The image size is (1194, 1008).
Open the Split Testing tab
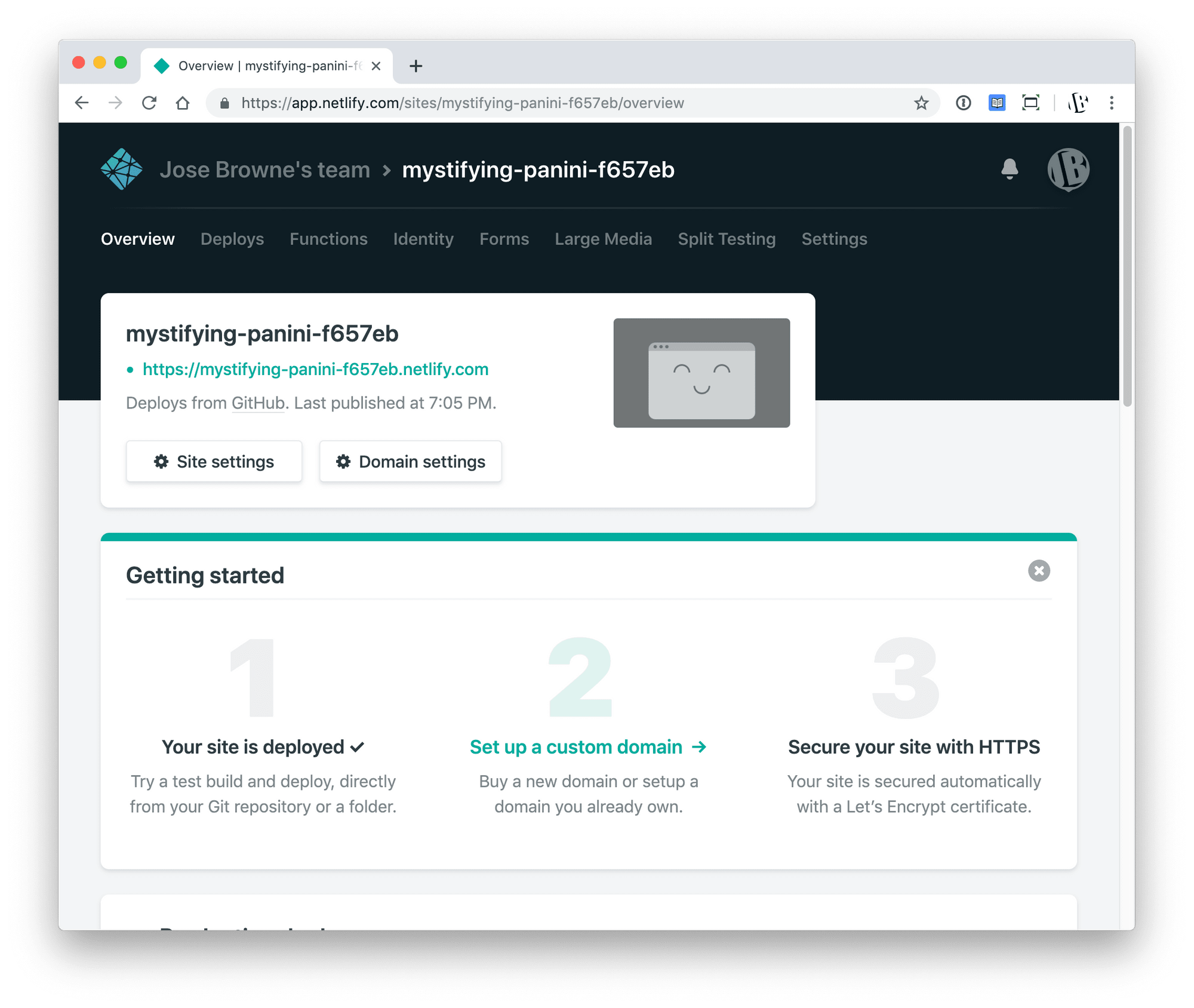point(727,239)
